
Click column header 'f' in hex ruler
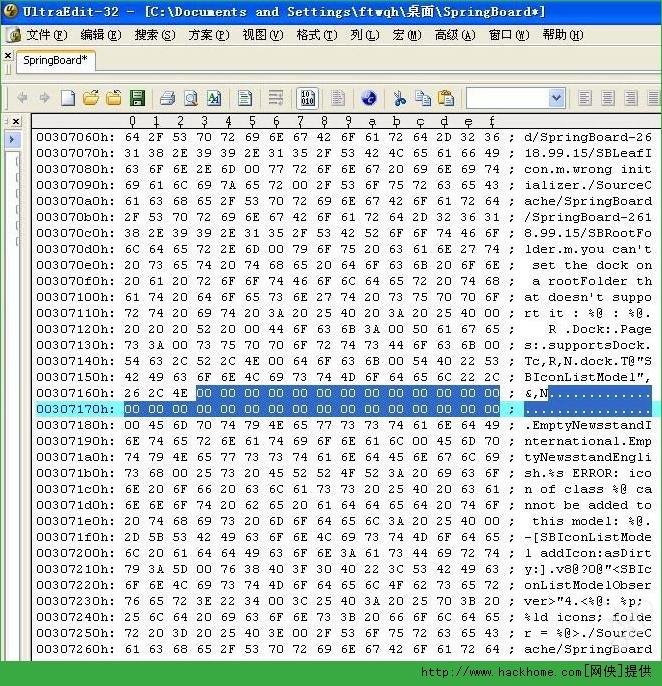(491, 121)
